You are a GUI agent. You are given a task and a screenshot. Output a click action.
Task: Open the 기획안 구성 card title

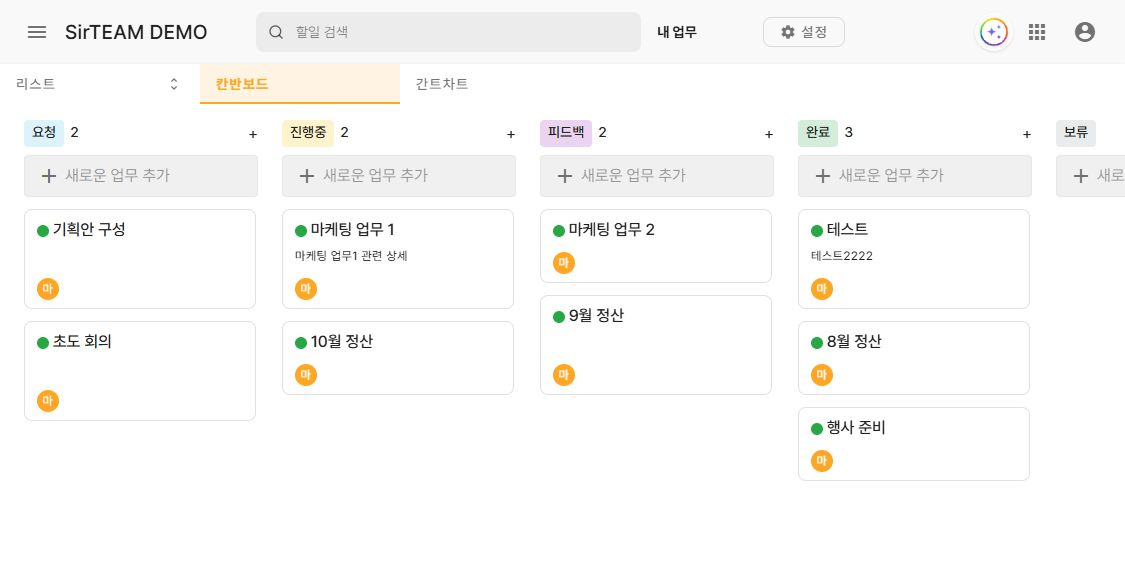coord(89,230)
